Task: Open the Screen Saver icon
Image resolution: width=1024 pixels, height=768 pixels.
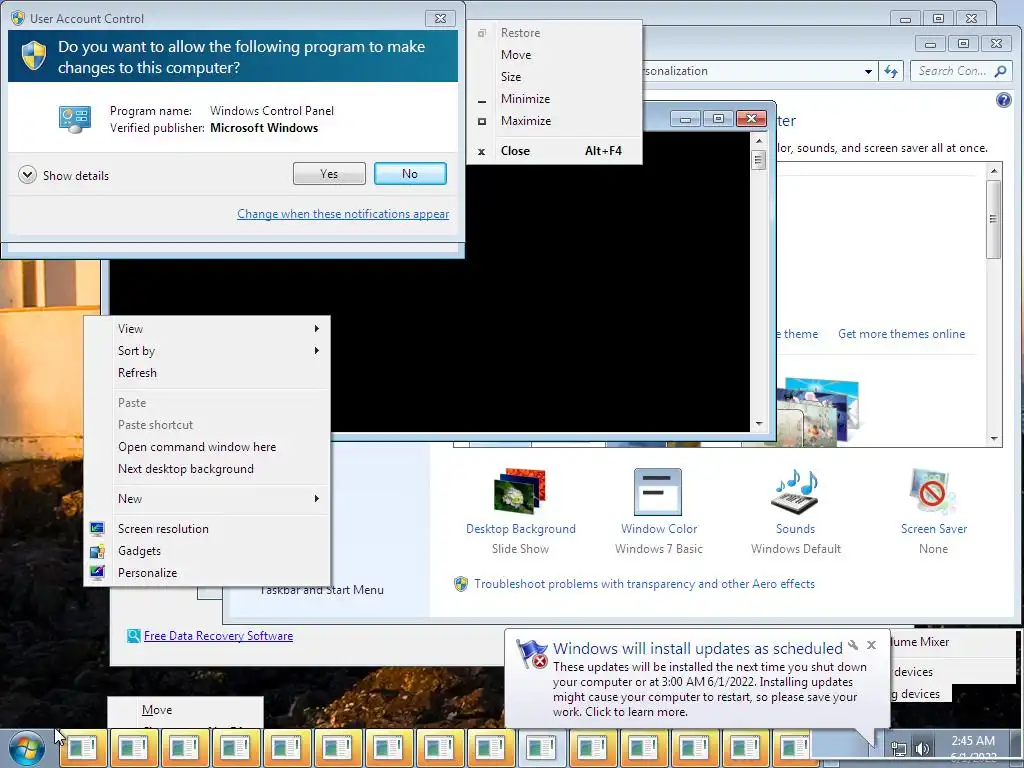Action: 933,492
